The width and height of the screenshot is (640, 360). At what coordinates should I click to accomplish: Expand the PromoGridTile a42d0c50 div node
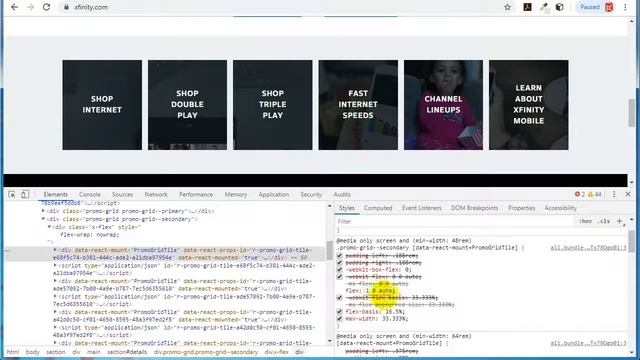tap(55, 312)
